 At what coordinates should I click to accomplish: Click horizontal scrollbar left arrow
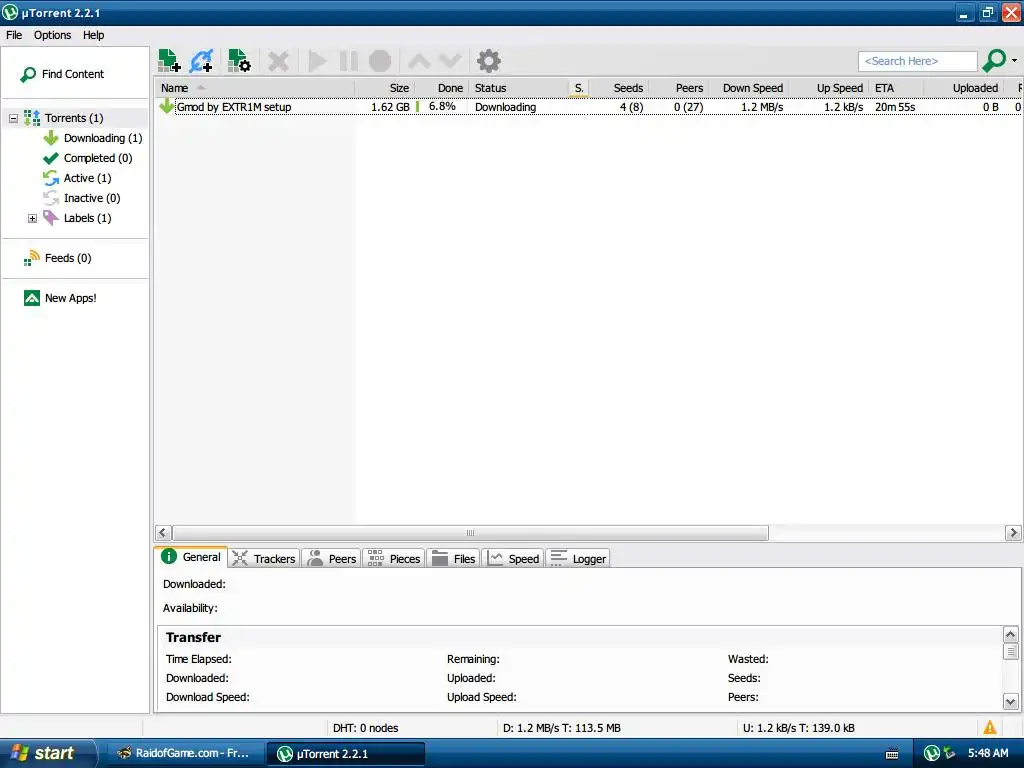pos(163,533)
